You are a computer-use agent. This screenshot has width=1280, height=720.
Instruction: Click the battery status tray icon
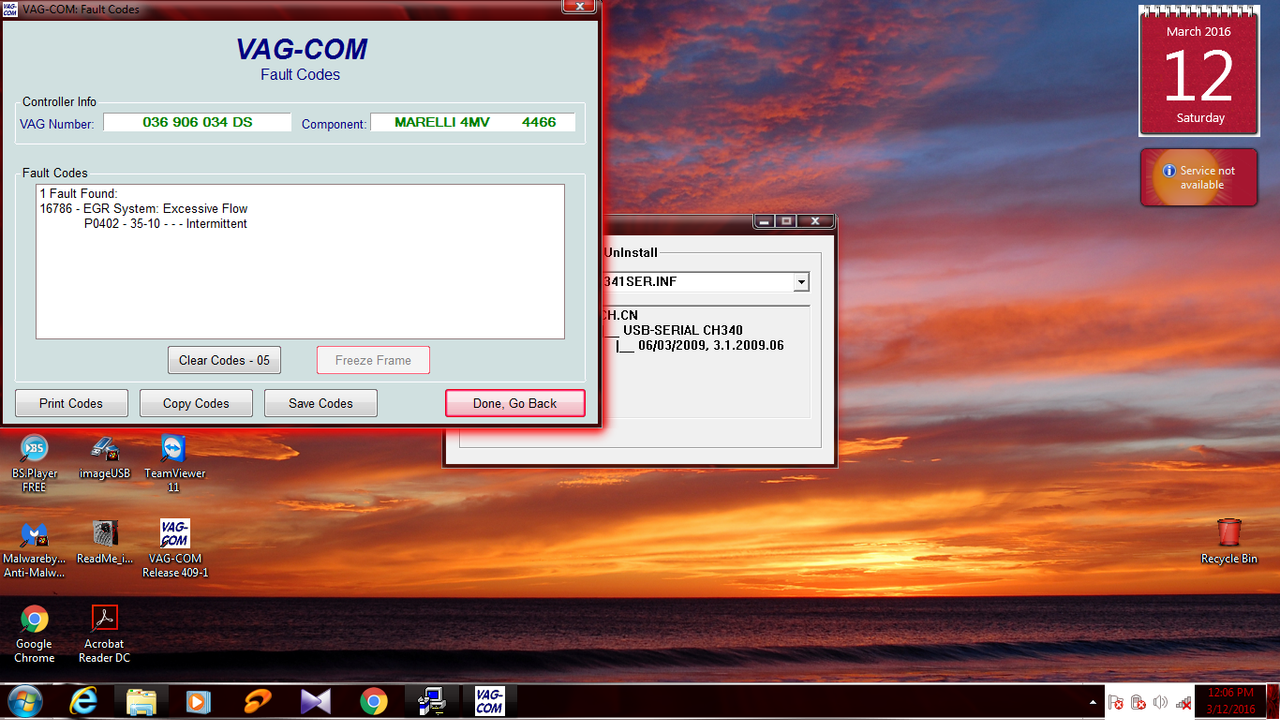pyautogui.click(x=1138, y=703)
